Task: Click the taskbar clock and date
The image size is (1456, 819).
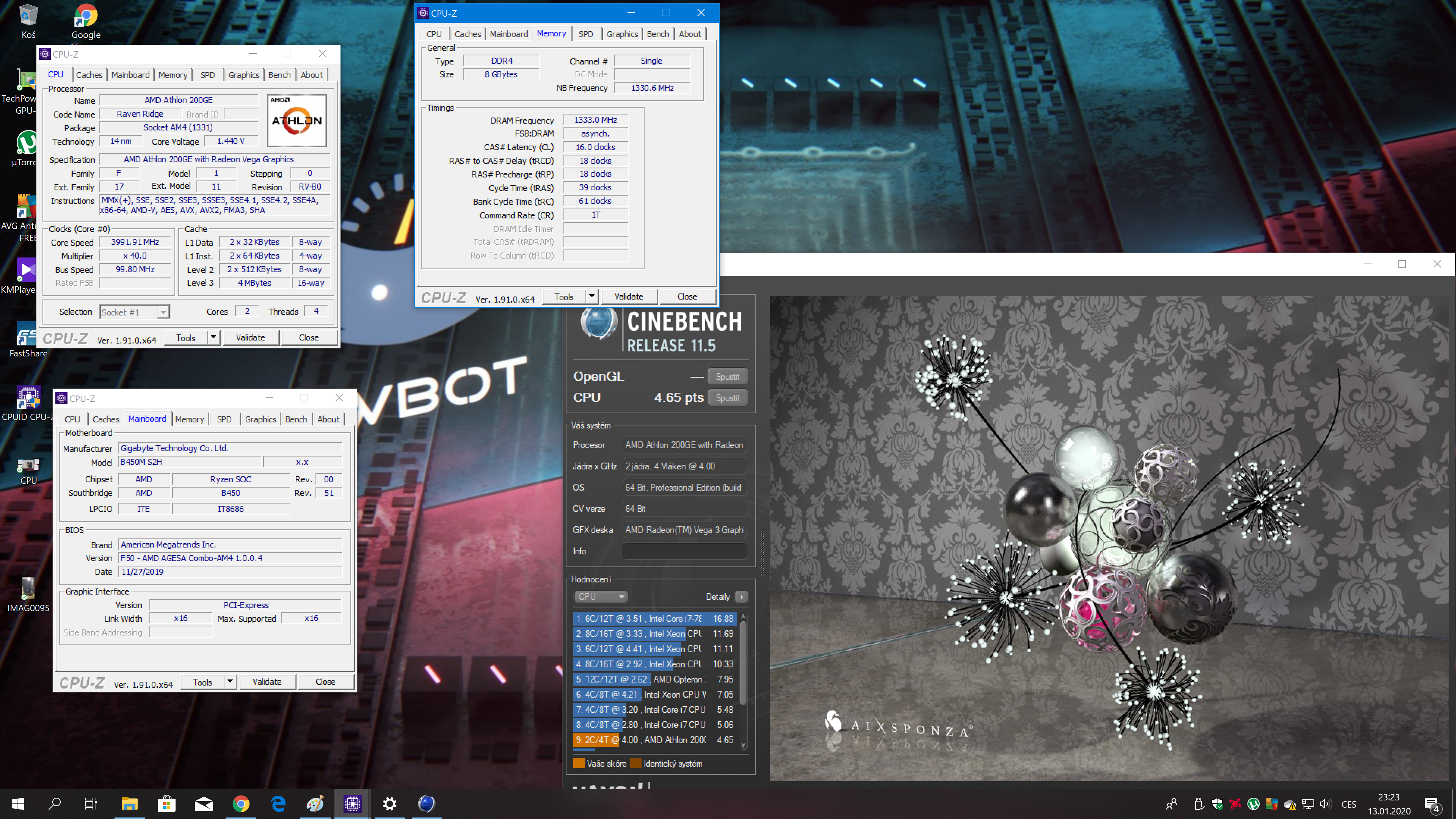Action: (x=1389, y=804)
